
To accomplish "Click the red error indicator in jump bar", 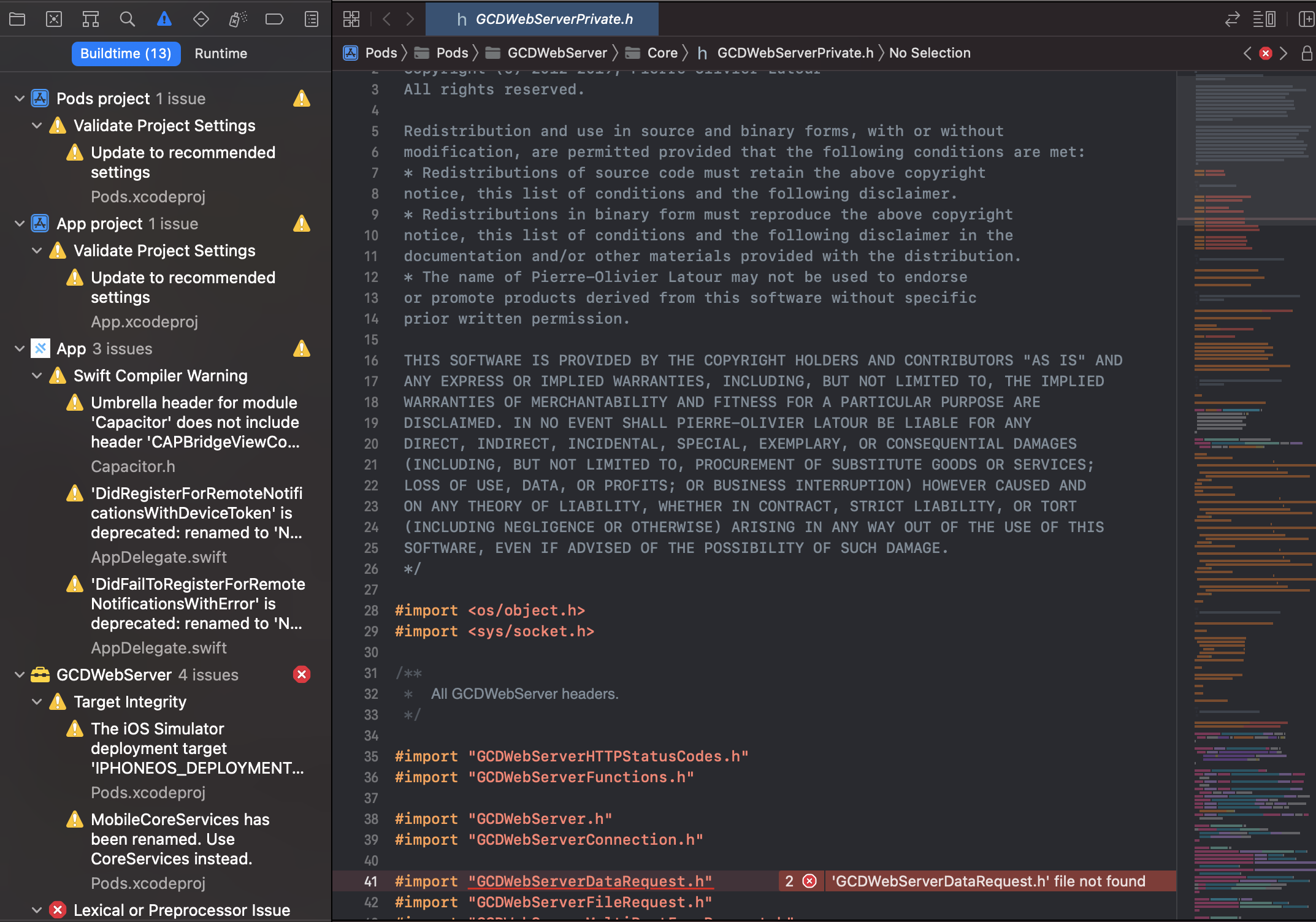I will (1266, 53).
